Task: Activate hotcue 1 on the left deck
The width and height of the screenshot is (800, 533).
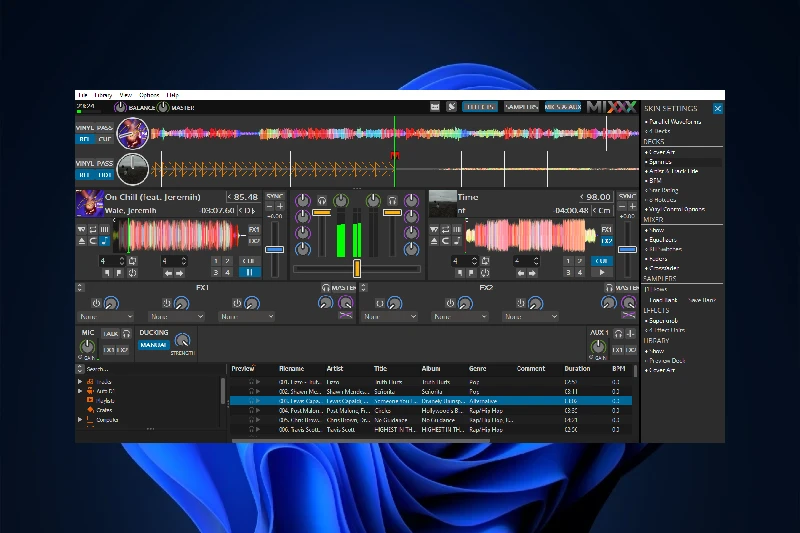Action: coord(215,261)
